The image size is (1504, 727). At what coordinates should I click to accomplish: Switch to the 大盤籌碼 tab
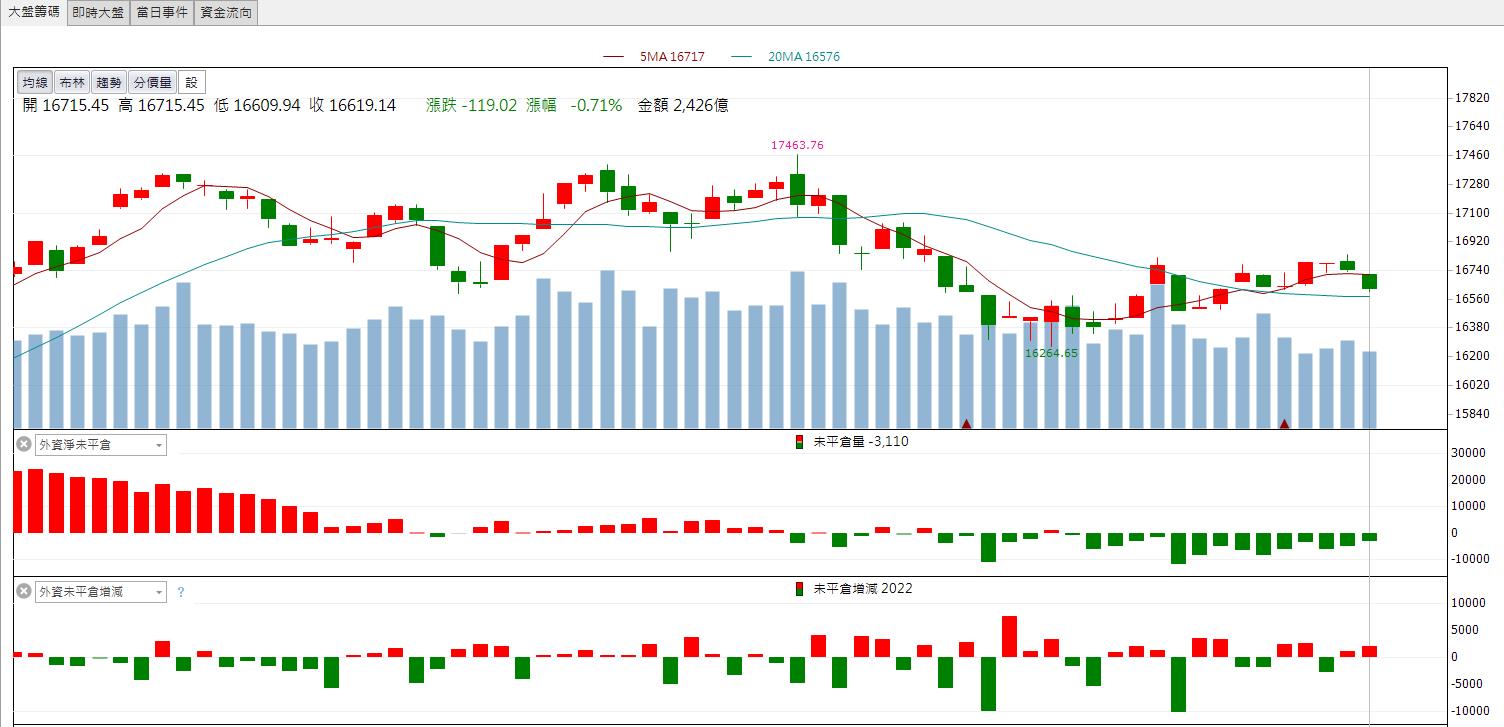coord(34,12)
